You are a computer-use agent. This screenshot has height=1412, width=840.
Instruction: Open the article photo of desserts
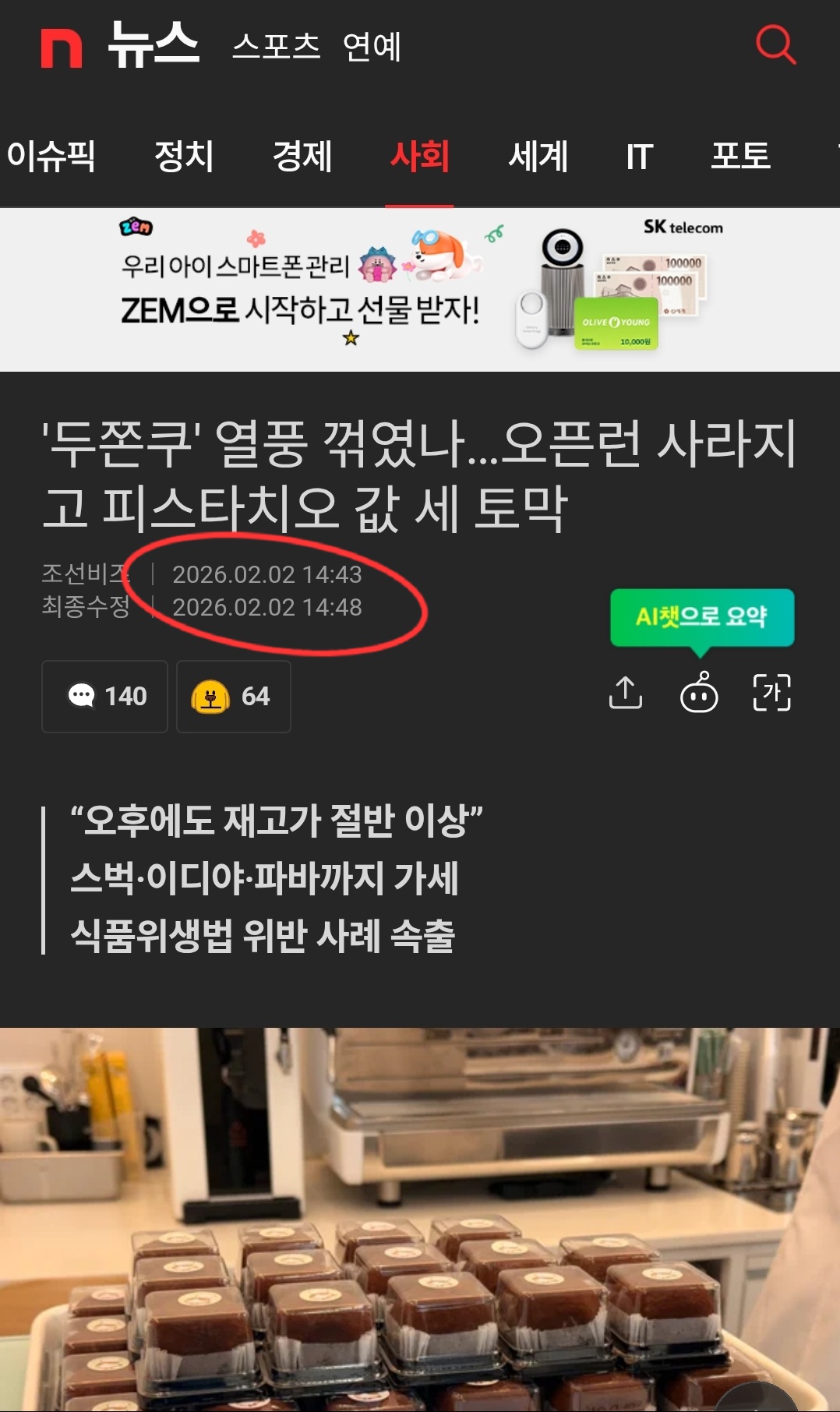coord(420,1220)
